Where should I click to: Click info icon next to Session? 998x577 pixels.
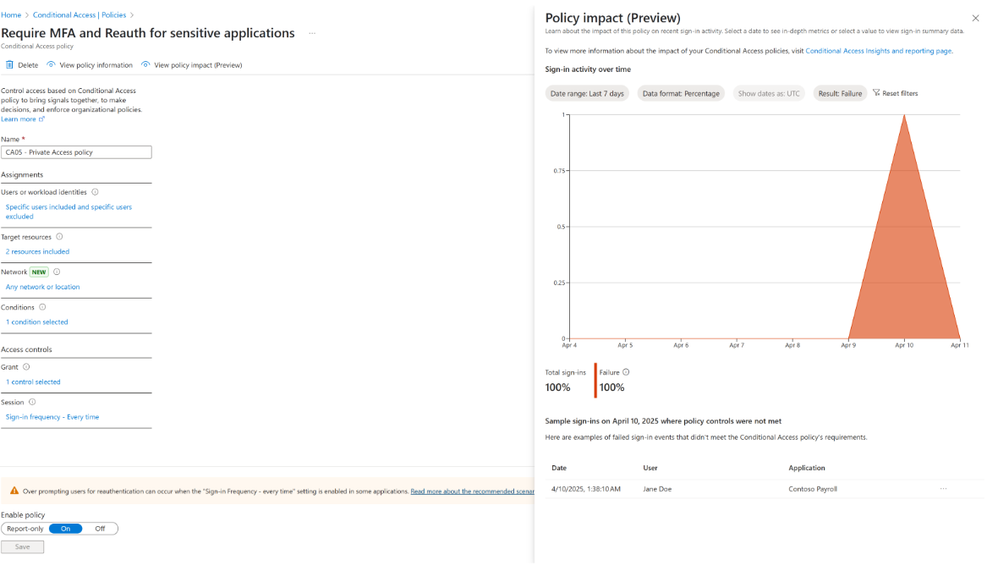[x=32, y=402]
